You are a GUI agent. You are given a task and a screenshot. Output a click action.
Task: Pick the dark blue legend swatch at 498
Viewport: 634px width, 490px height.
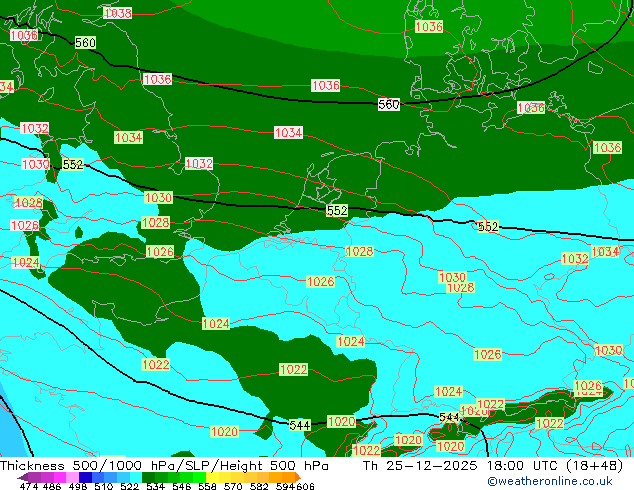coord(85,477)
